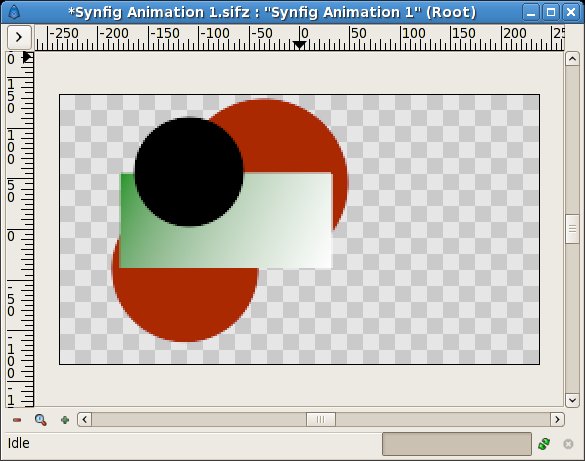Click the zoom out minus icon

(x=17, y=420)
